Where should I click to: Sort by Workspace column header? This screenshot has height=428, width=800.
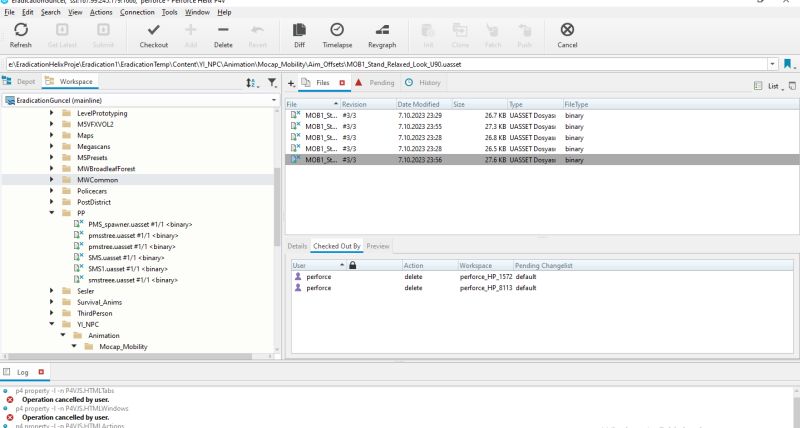[486, 265]
